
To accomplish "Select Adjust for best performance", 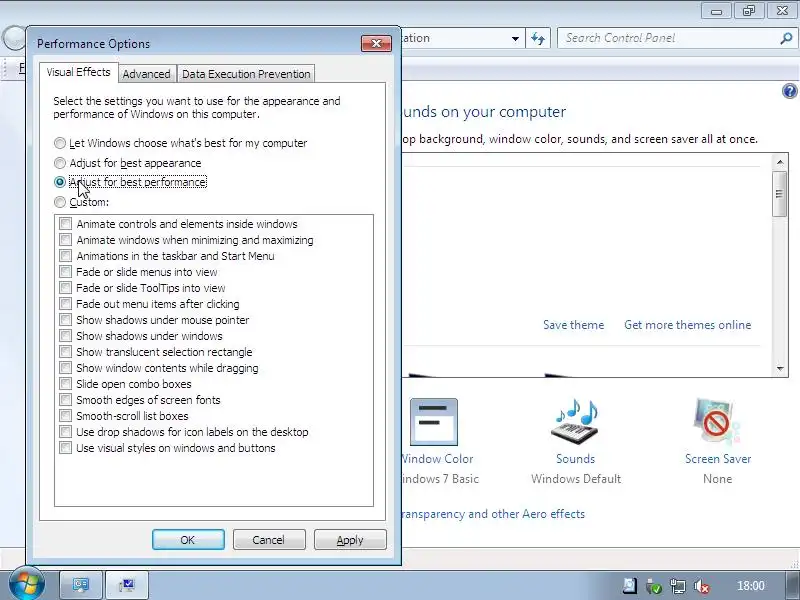I will (x=60, y=182).
